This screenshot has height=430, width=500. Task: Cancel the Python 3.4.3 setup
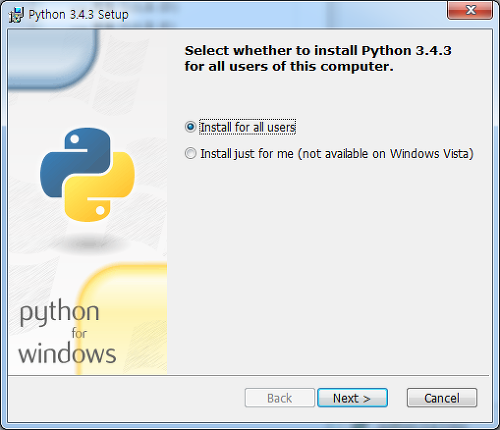click(442, 398)
